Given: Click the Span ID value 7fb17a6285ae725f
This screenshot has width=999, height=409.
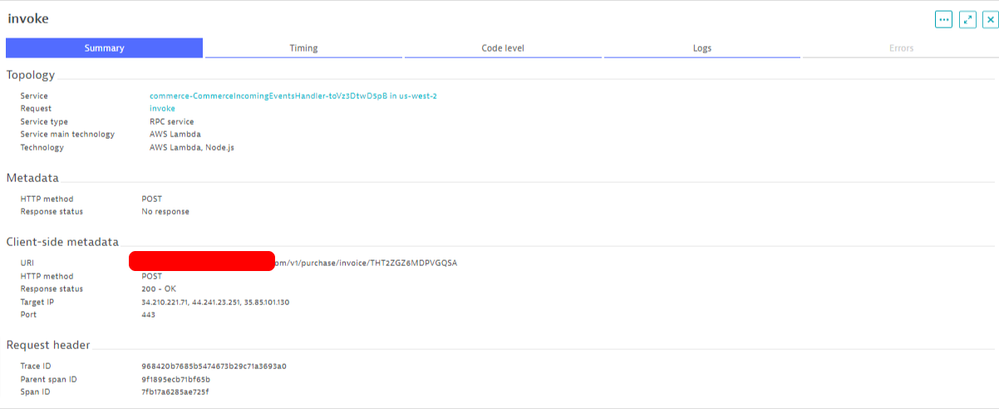Looking at the screenshot, I should (x=175, y=391).
